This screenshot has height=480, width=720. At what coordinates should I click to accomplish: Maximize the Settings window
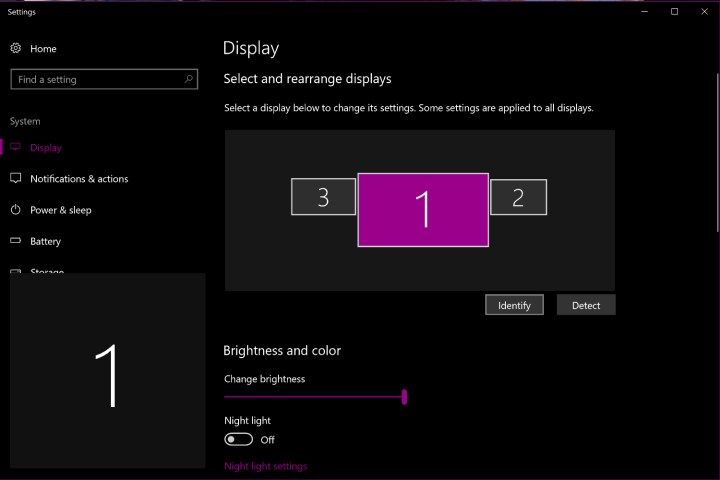coord(674,11)
